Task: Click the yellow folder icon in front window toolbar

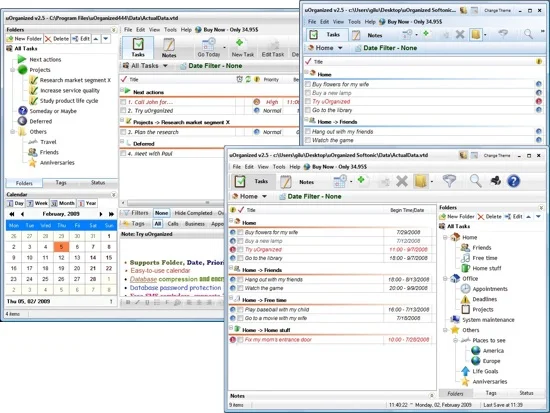Action: click(x=421, y=181)
